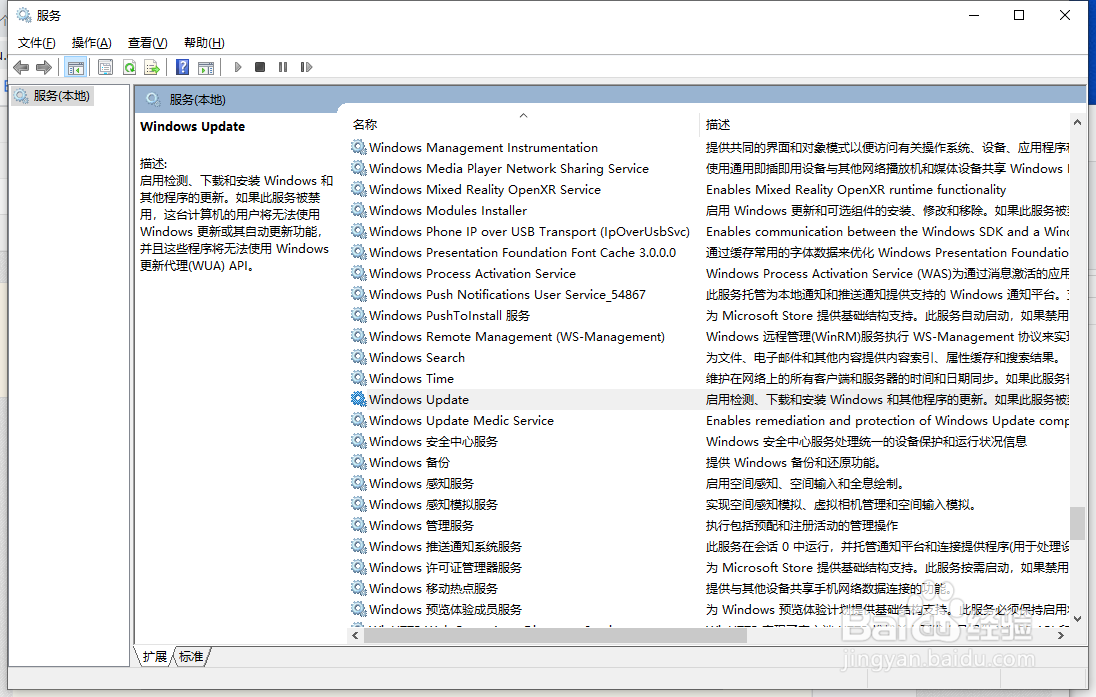Viewport: 1096px width, 697px height.
Task: Select Windows Push Notifications User Service_54867
Action: (507, 294)
